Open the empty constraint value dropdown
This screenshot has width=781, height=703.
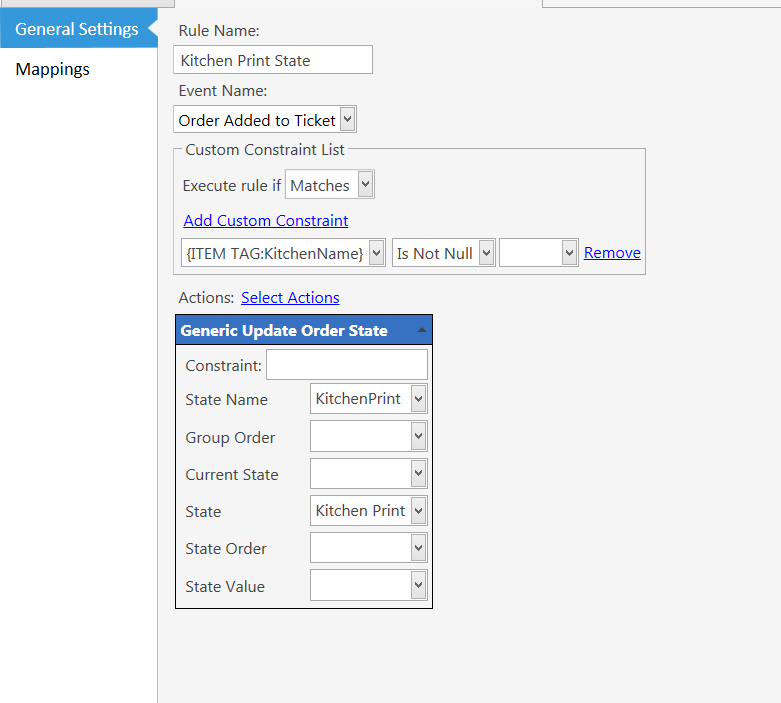(x=569, y=253)
